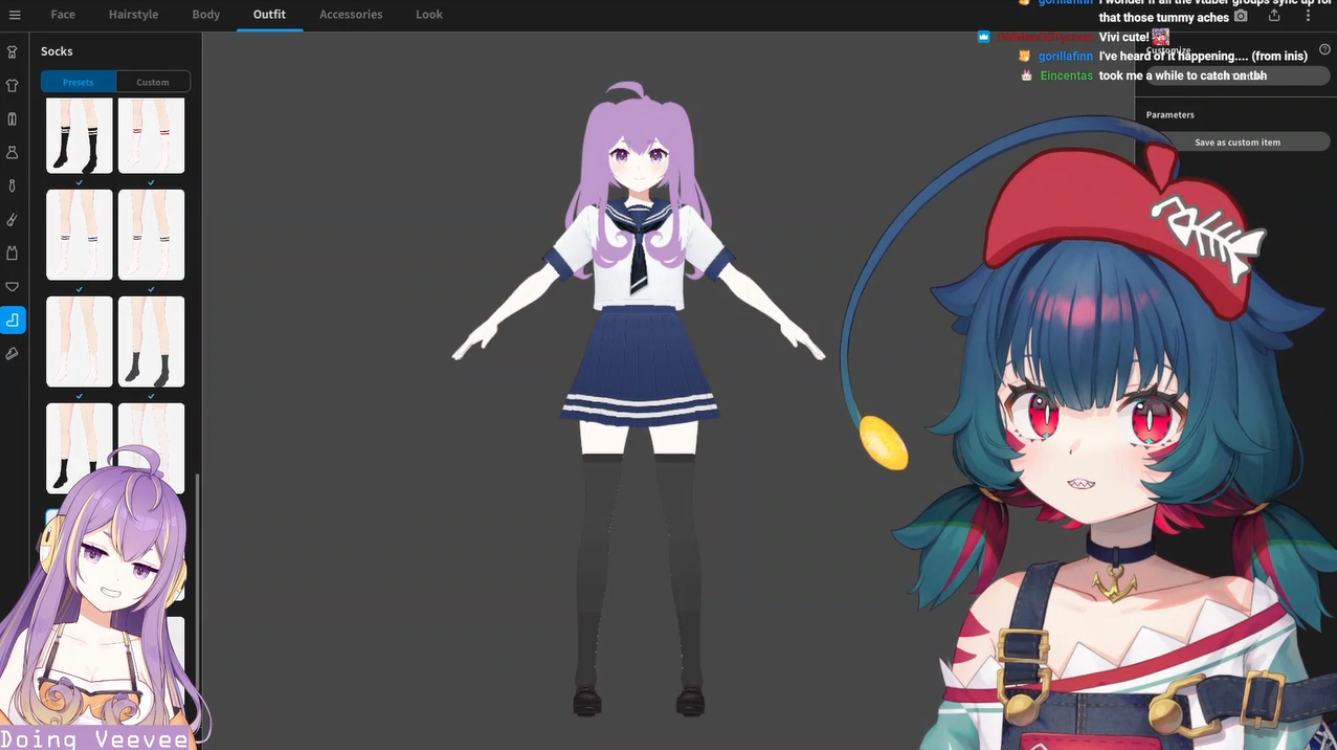1337x750 pixels.
Task: Select the Inner bottoms underwear icon
Action: click(x=12, y=287)
